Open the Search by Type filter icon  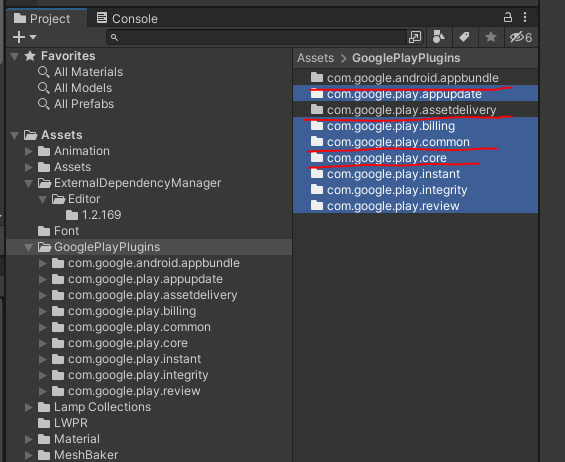(x=439, y=37)
